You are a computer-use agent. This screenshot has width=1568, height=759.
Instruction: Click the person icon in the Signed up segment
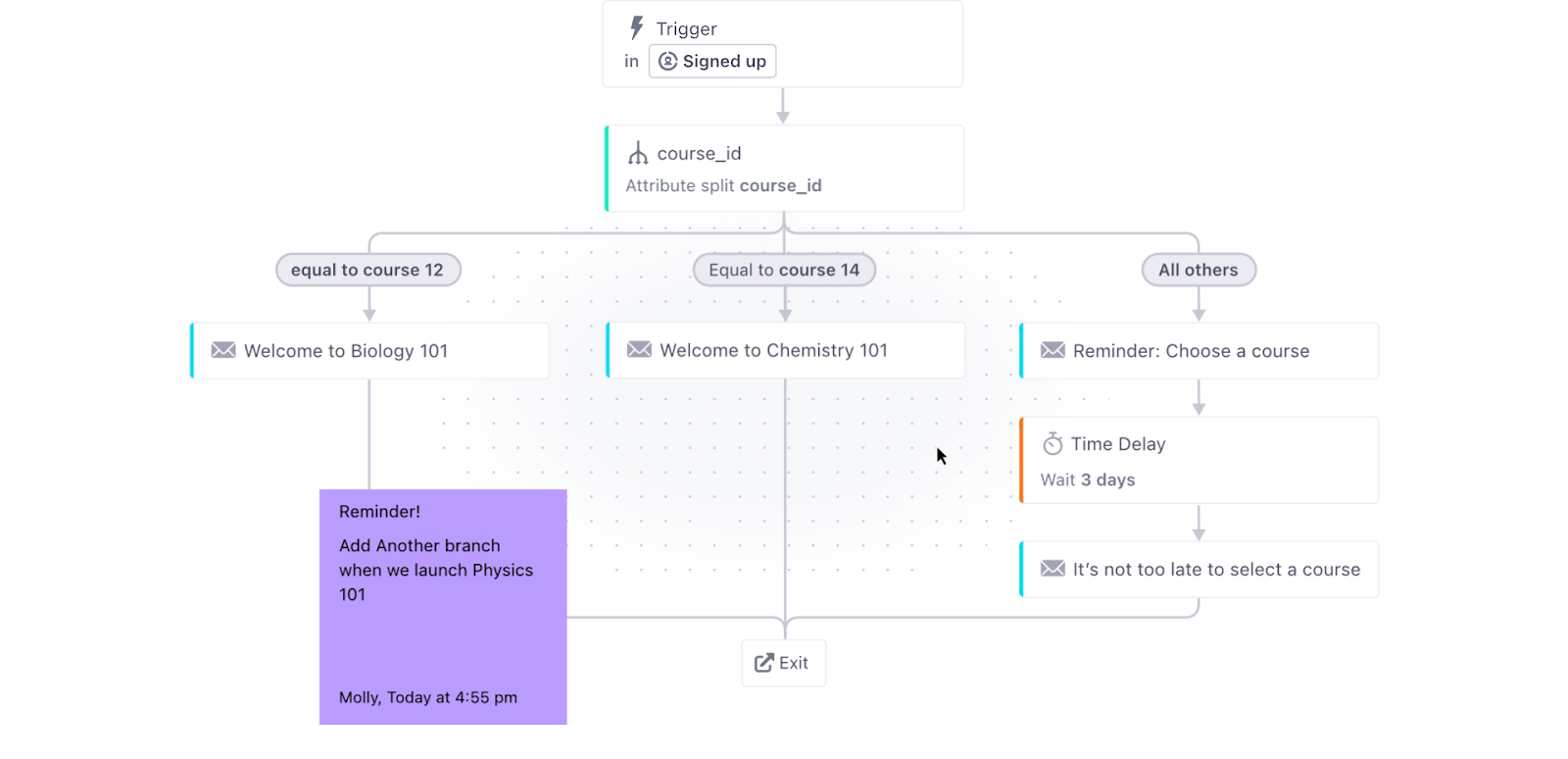pyautogui.click(x=668, y=61)
